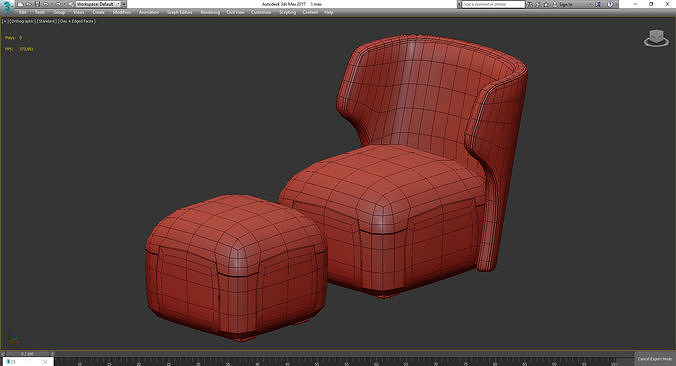Click the Save File floppy icon
The image size is (676, 366).
[38, 4]
